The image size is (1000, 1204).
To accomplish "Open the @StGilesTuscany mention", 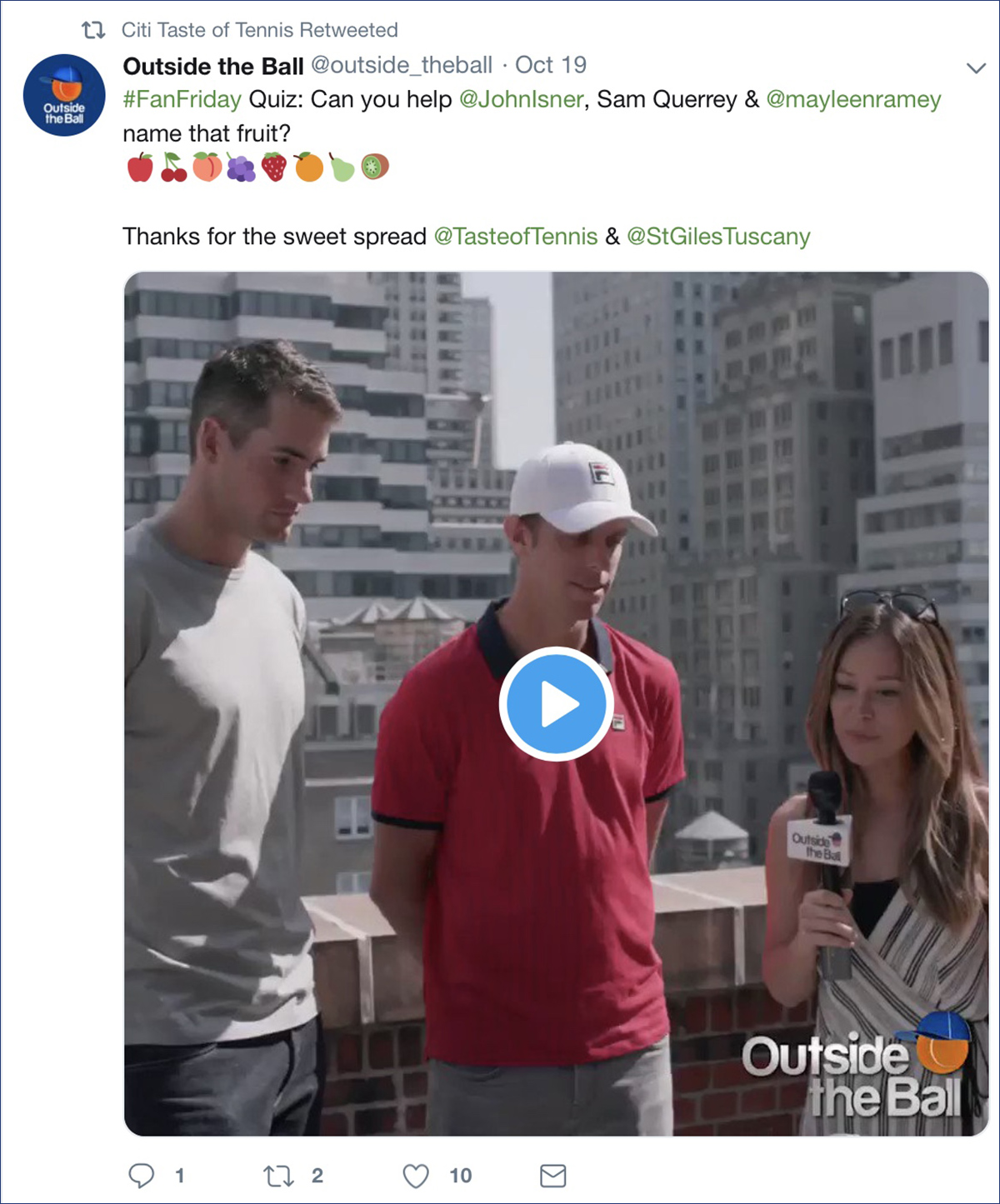I will 718,237.
